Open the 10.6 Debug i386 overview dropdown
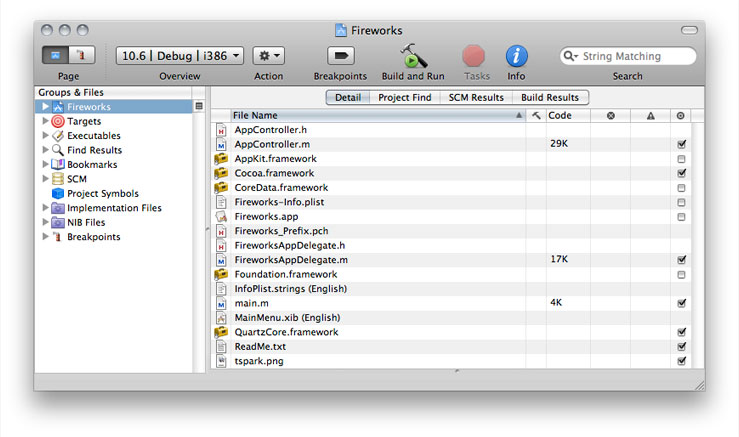The image size is (739, 437). 180,56
